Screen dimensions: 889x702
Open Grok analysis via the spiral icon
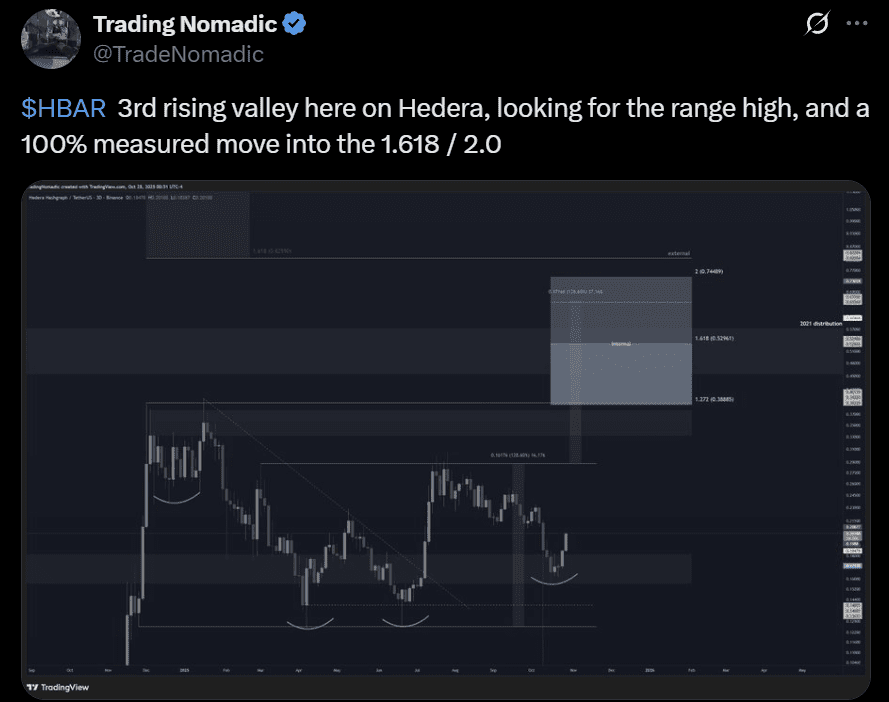[x=817, y=23]
